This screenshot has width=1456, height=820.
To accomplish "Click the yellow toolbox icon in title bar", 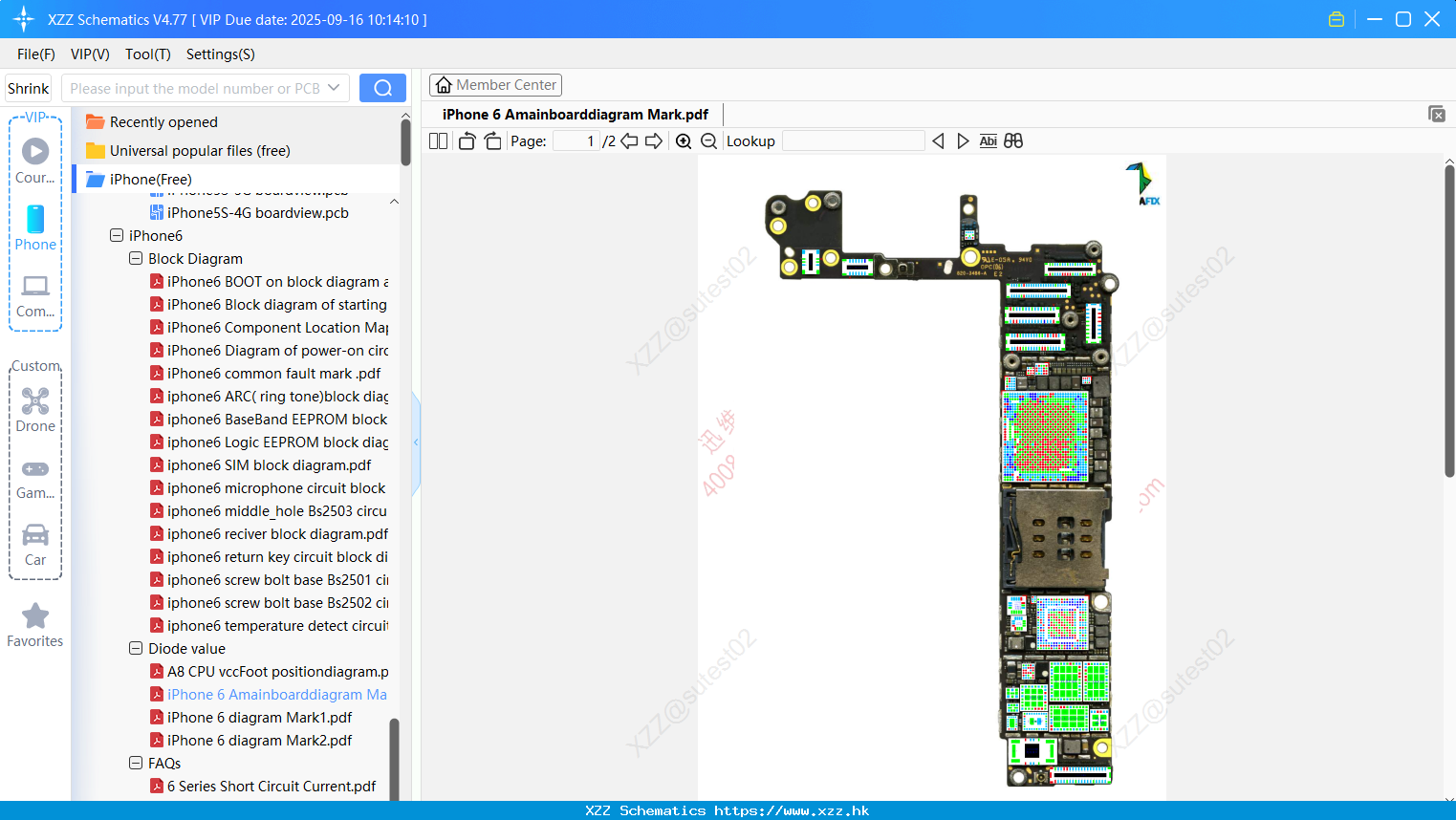I will point(1336,19).
